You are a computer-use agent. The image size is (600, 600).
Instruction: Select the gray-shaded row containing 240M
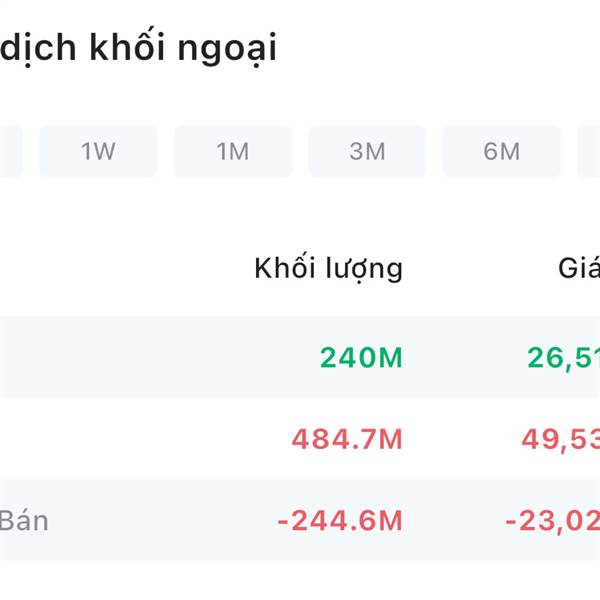(x=150, y=357)
